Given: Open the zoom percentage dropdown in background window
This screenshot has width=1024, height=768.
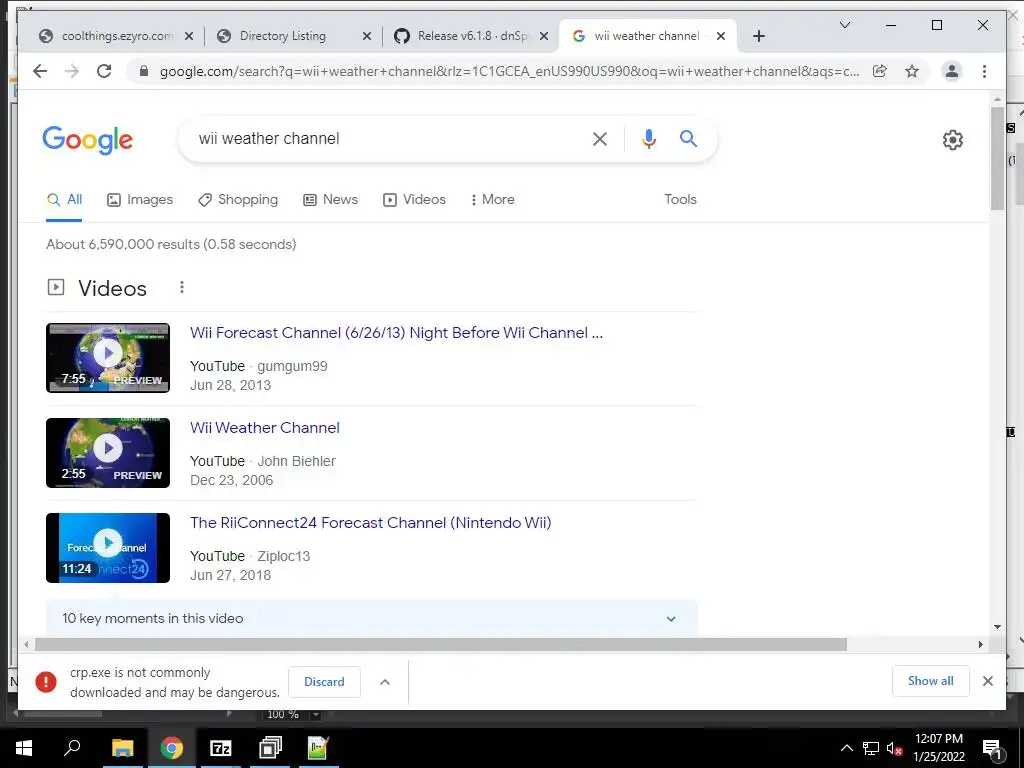Looking at the screenshot, I should click(x=315, y=714).
